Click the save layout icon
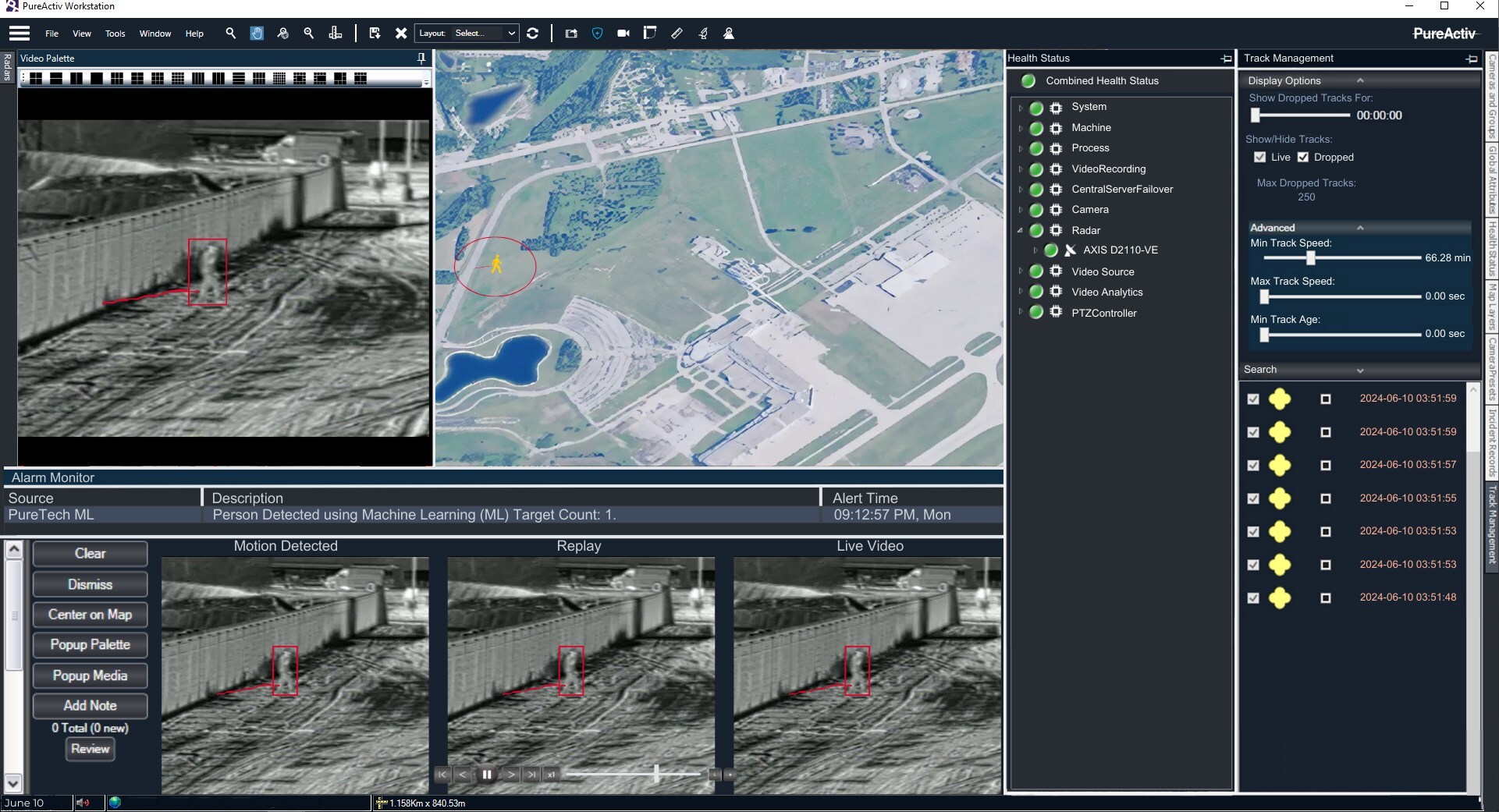 375,34
